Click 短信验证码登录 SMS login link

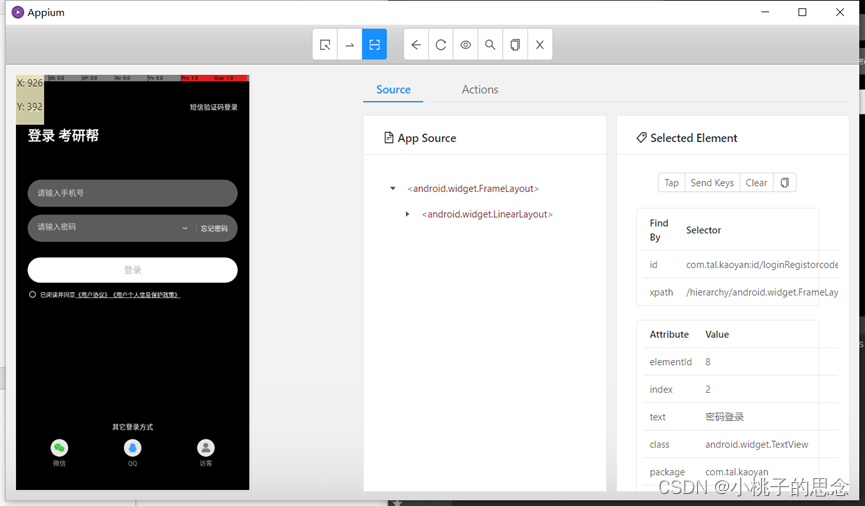coord(213,107)
